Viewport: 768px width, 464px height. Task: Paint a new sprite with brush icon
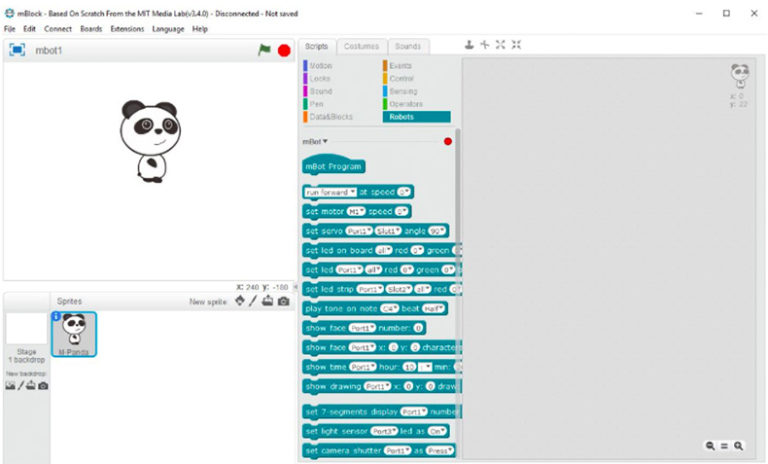(253, 301)
